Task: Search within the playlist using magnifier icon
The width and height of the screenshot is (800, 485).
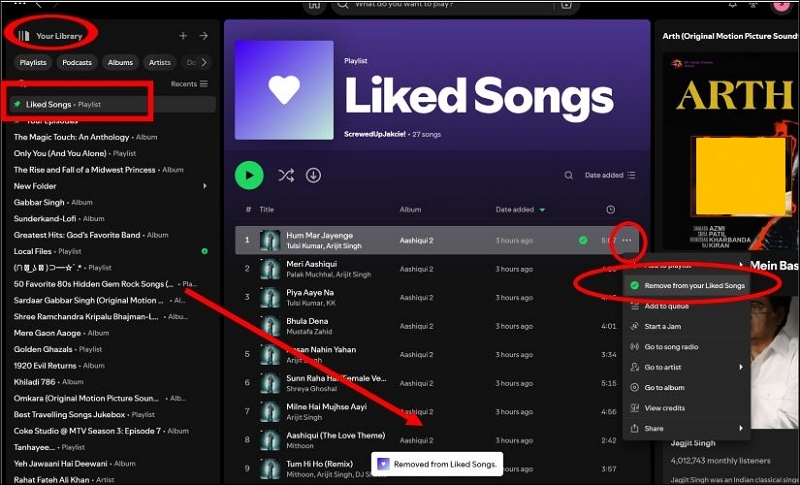Action: click(x=568, y=175)
